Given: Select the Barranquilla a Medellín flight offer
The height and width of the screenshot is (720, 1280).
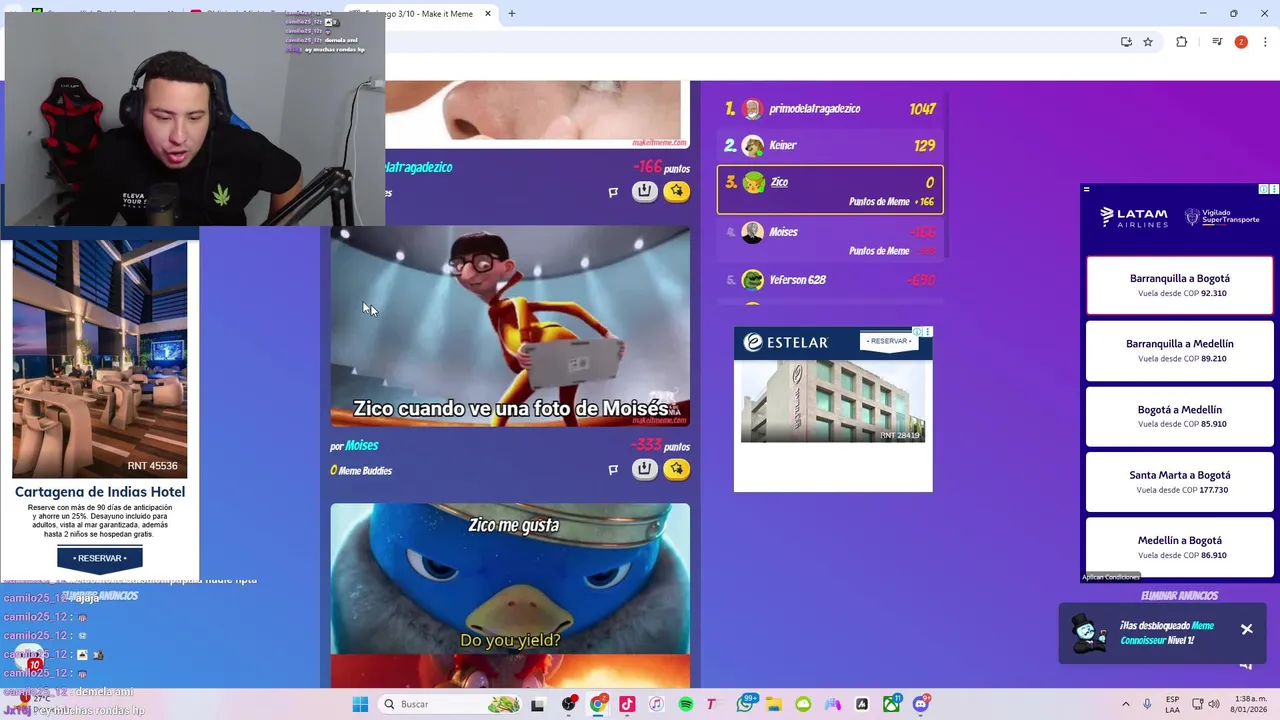Looking at the screenshot, I should (x=1180, y=351).
